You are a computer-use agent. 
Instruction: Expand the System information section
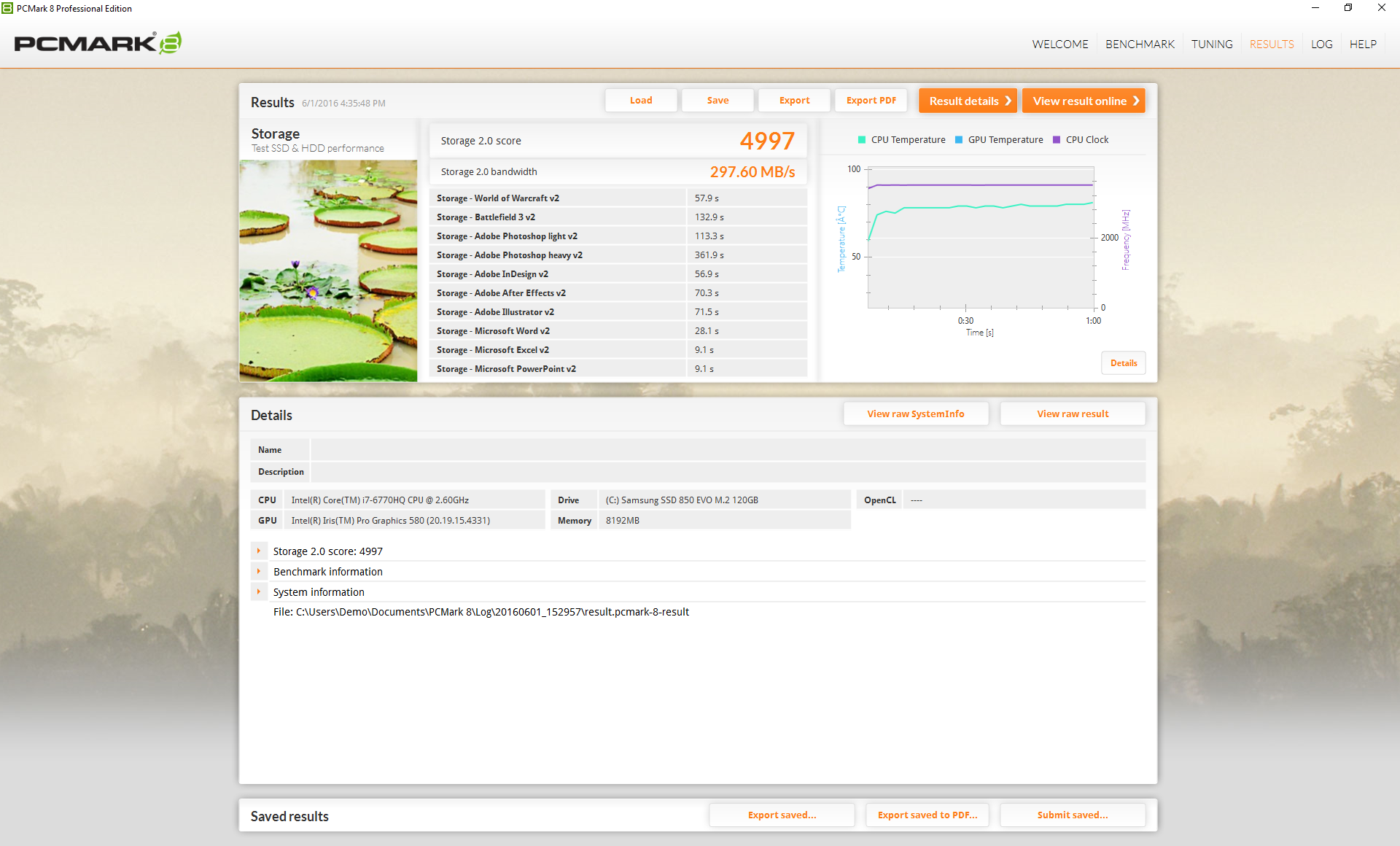[259, 592]
